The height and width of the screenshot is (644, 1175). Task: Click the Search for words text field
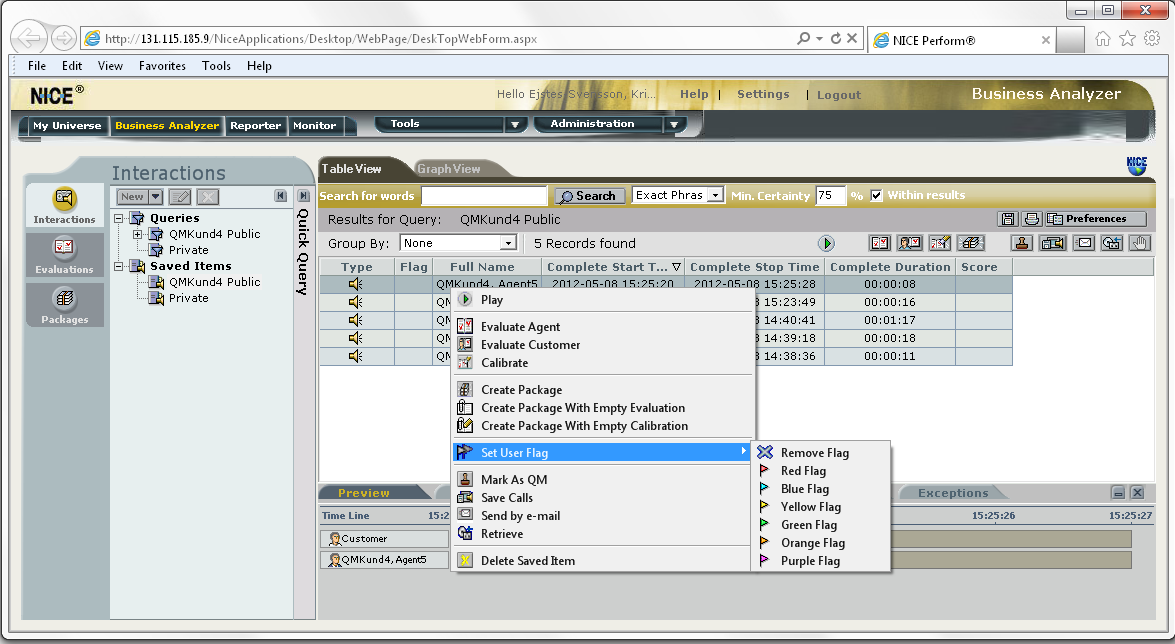click(484, 196)
